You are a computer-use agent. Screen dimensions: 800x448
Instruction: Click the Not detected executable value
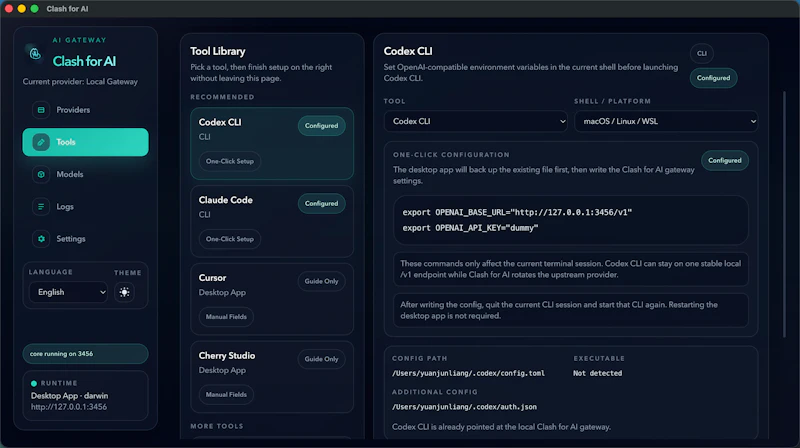[x=597, y=373]
